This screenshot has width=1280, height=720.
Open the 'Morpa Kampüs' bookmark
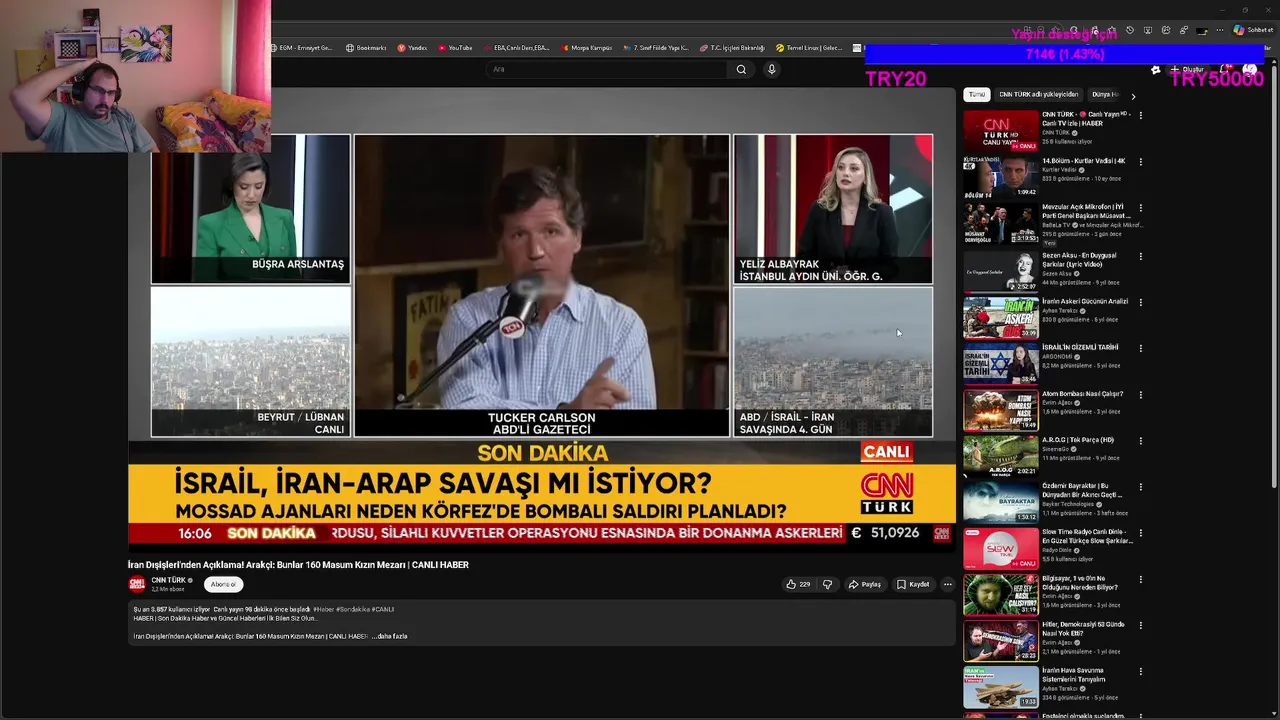point(586,48)
